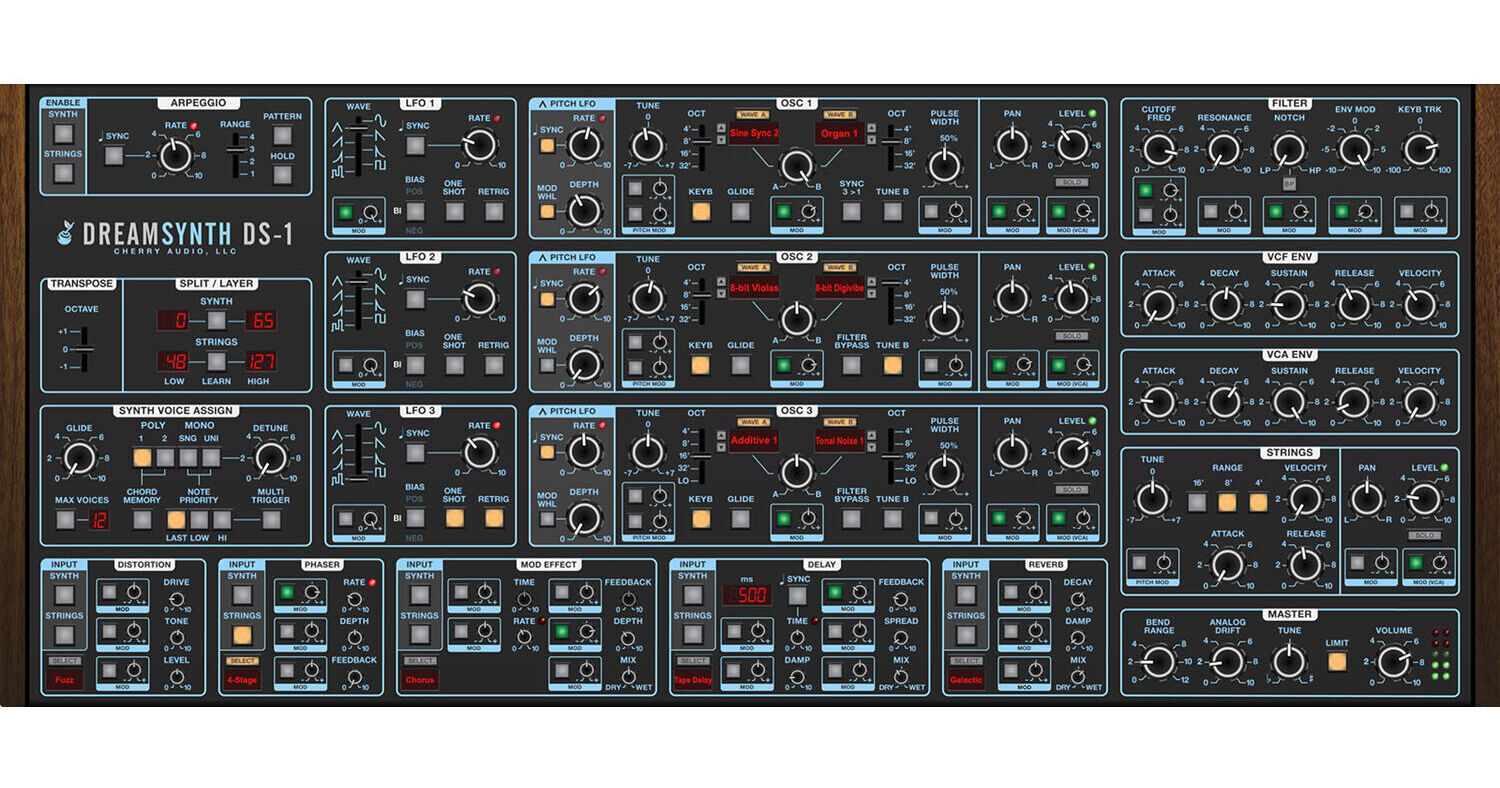Open the Galactic reverb type selector

click(x=966, y=679)
